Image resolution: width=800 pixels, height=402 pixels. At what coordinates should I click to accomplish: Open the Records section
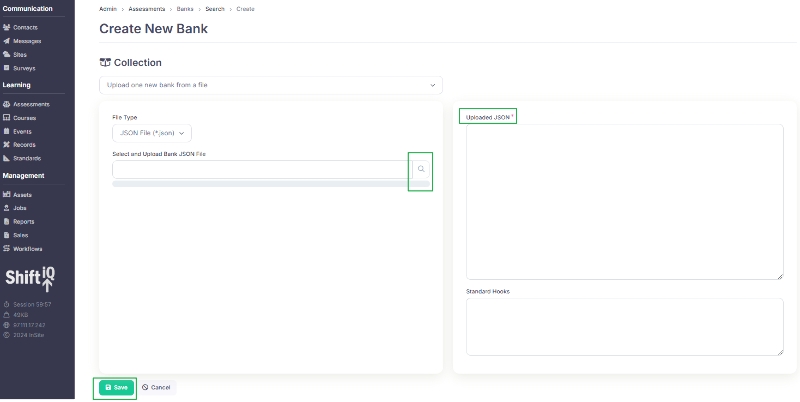coord(25,145)
